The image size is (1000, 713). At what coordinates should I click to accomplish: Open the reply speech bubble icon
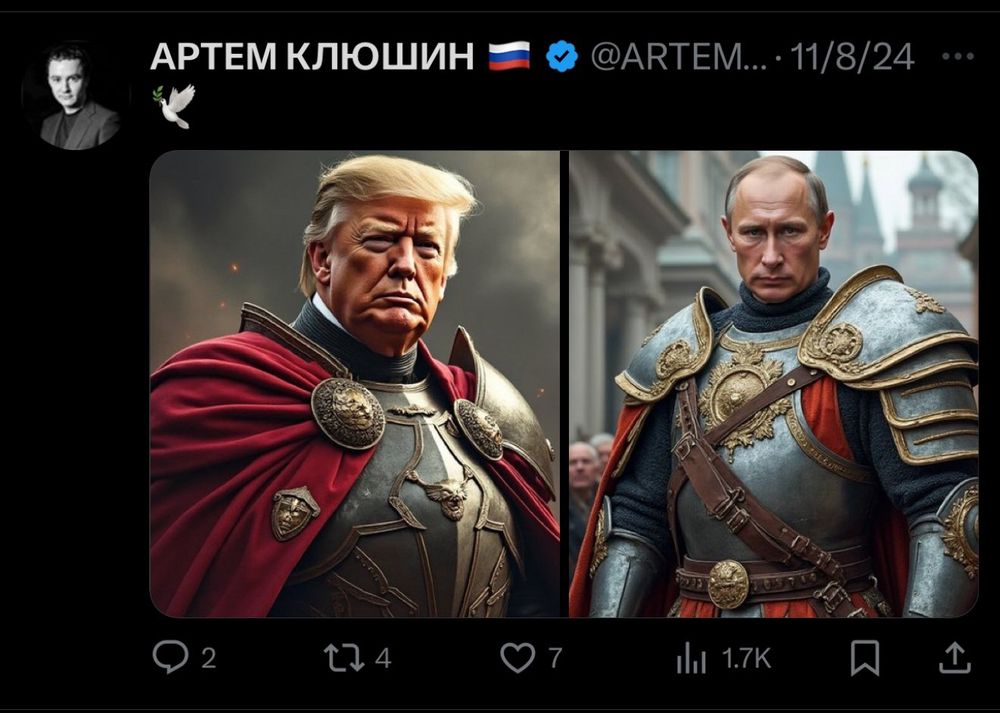170,657
